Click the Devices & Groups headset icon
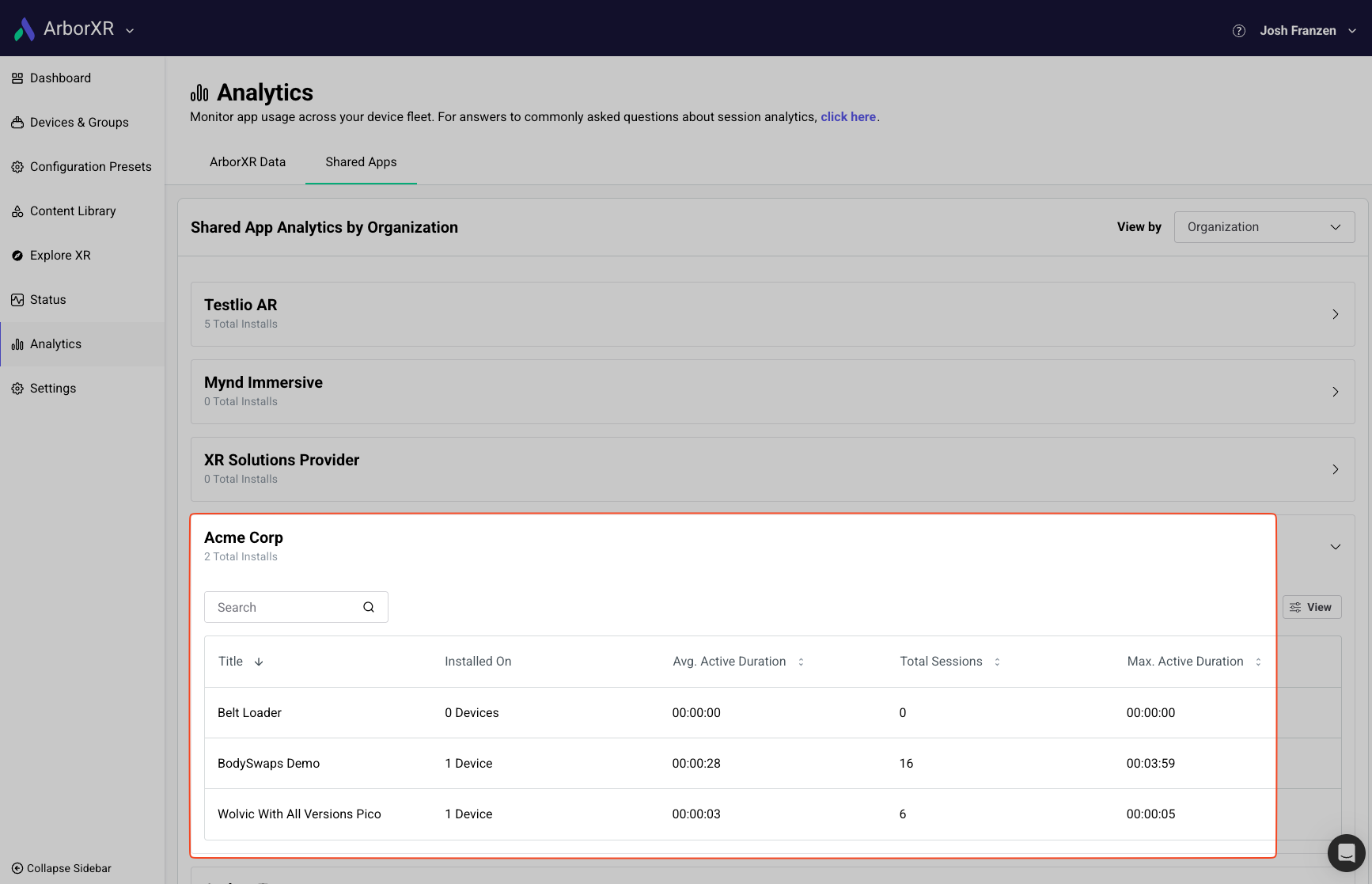Image resolution: width=1372 pixels, height=884 pixels. point(17,123)
